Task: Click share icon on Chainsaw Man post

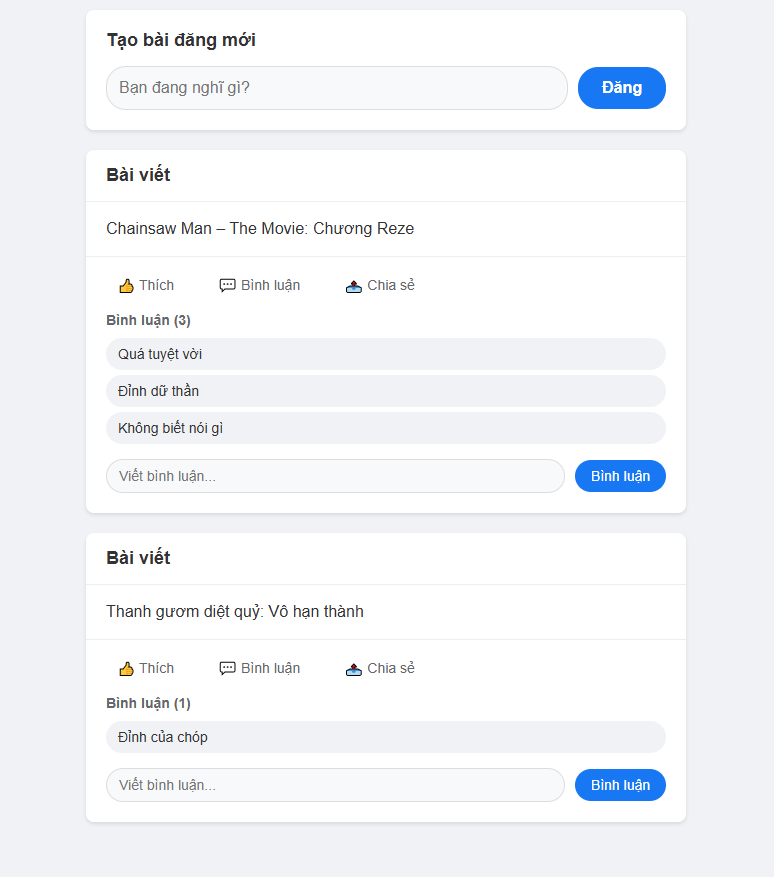Action: (354, 286)
